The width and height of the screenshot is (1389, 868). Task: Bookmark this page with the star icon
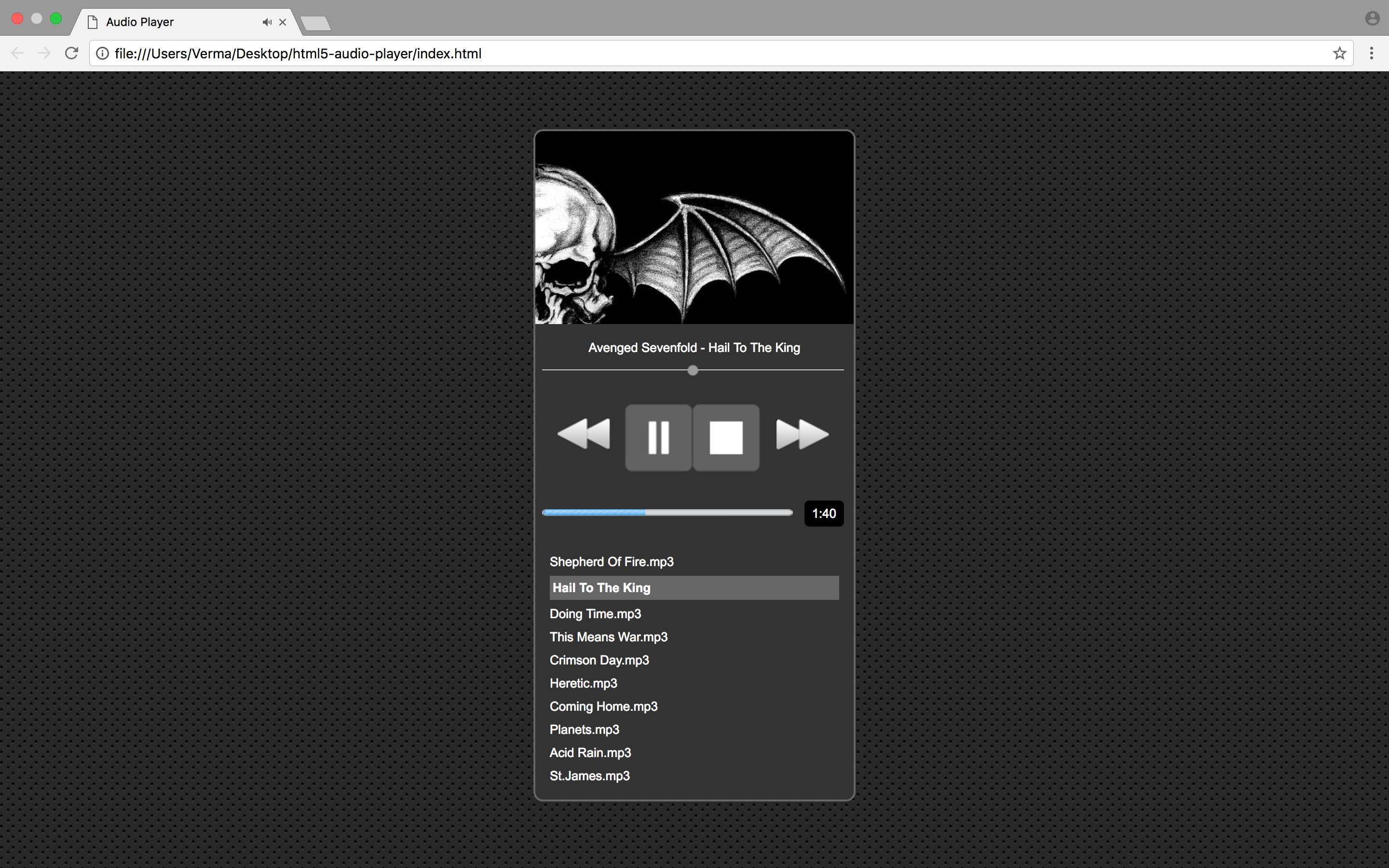1339,54
